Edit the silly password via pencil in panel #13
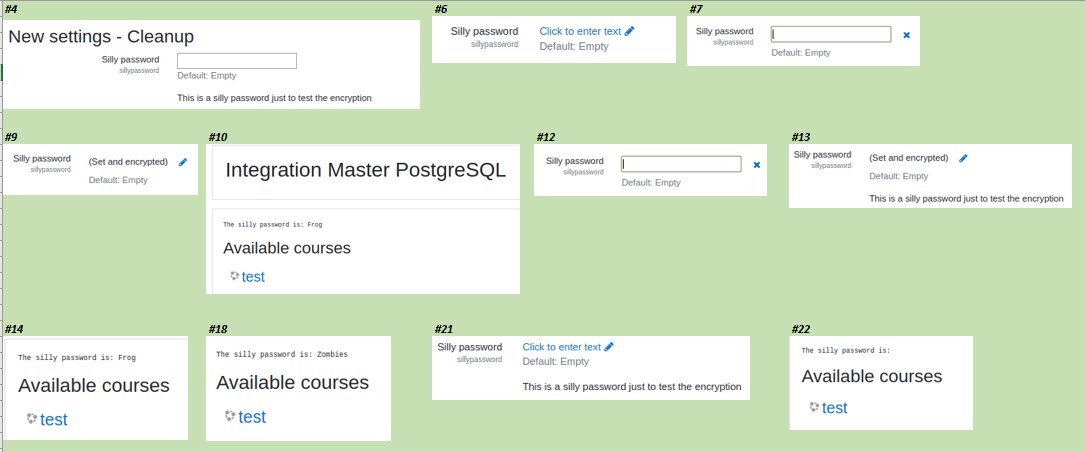1085x452 pixels. tap(963, 158)
